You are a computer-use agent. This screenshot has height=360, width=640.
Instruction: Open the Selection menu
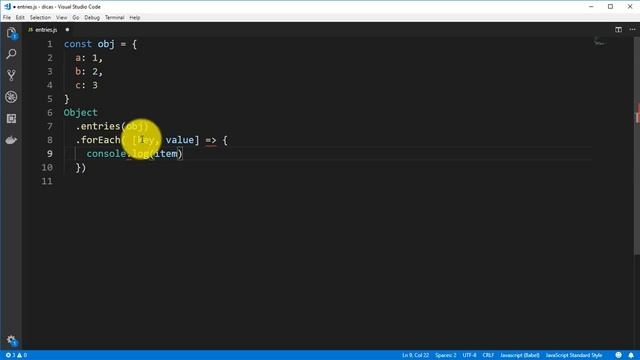click(x=40, y=18)
